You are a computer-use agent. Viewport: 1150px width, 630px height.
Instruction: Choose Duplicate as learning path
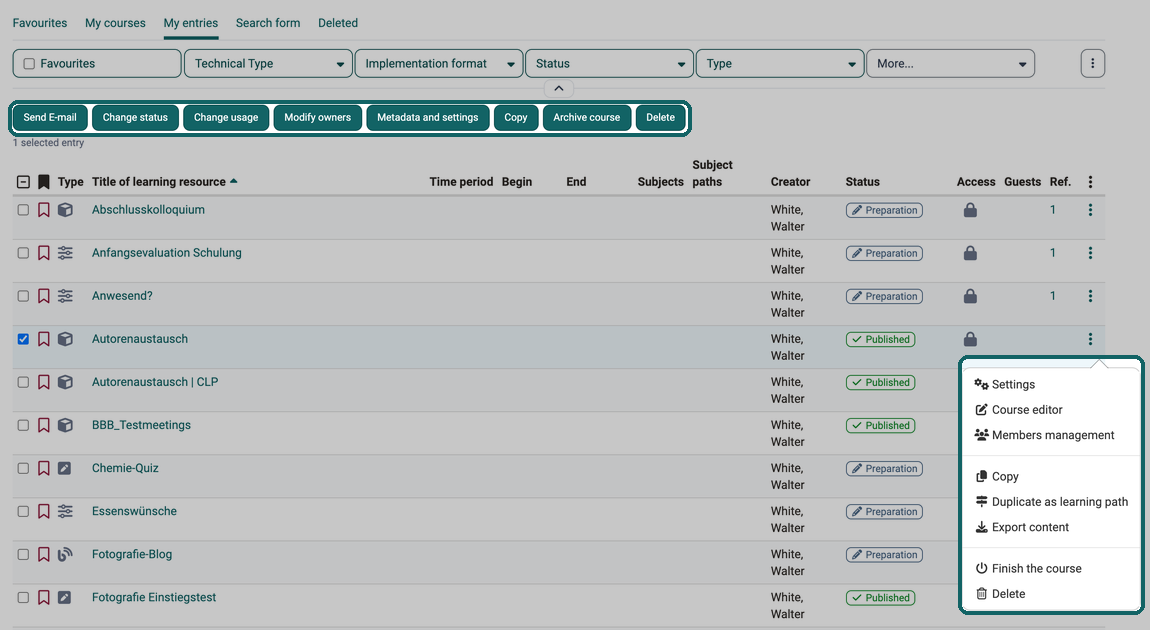pos(1050,502)
